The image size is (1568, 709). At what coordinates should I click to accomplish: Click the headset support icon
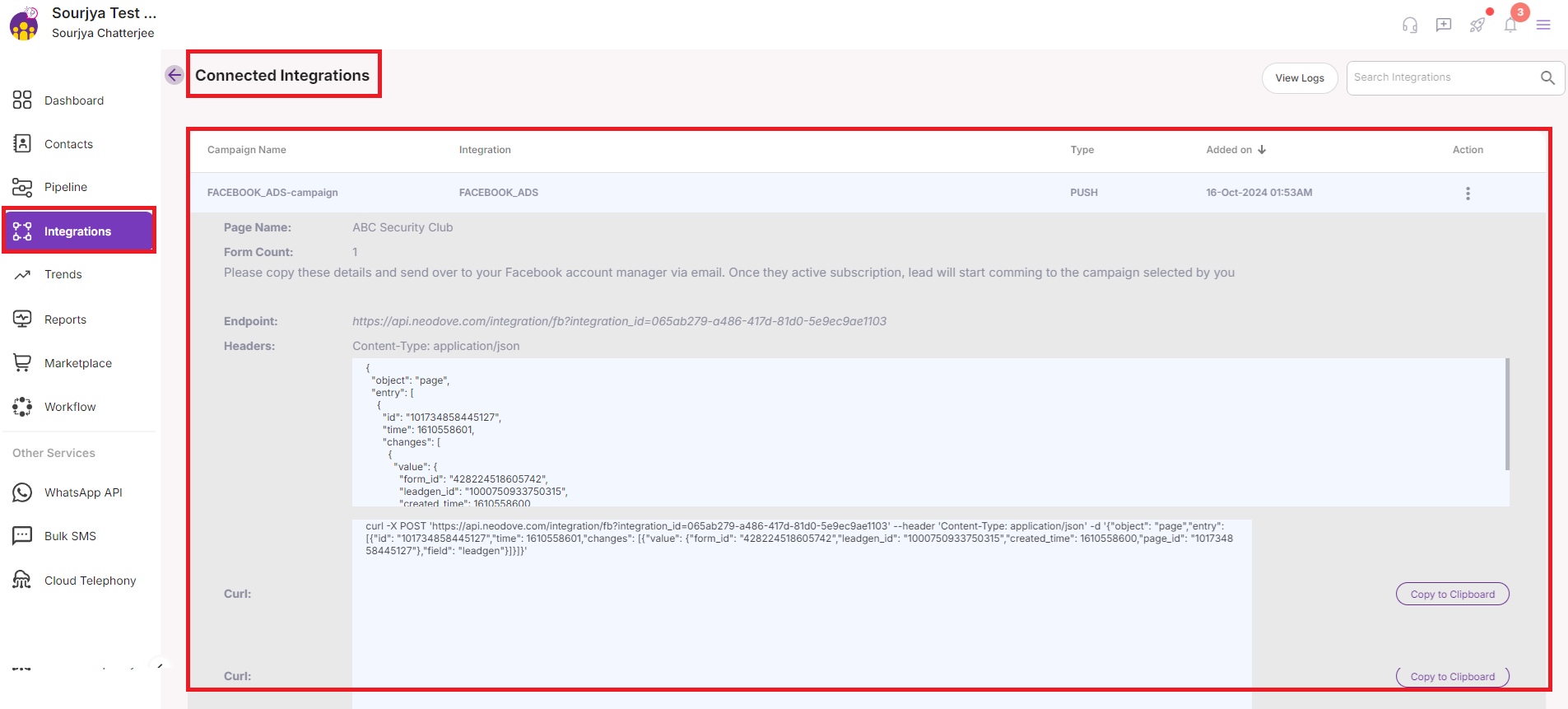[1410, 25]
